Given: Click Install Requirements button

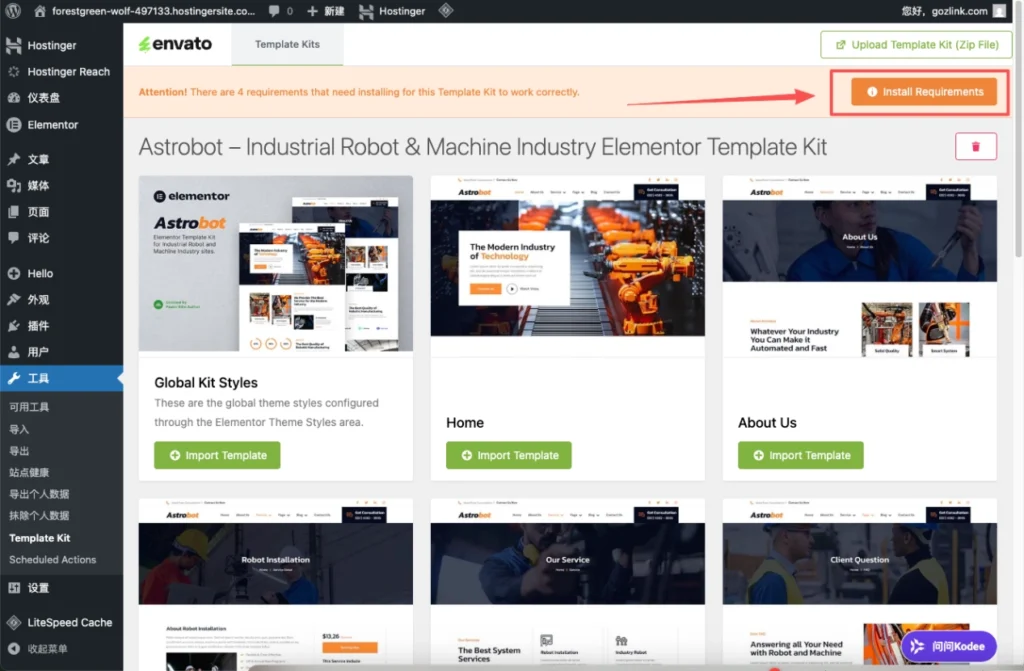Looking at the screenshot, I should point(924,91).
